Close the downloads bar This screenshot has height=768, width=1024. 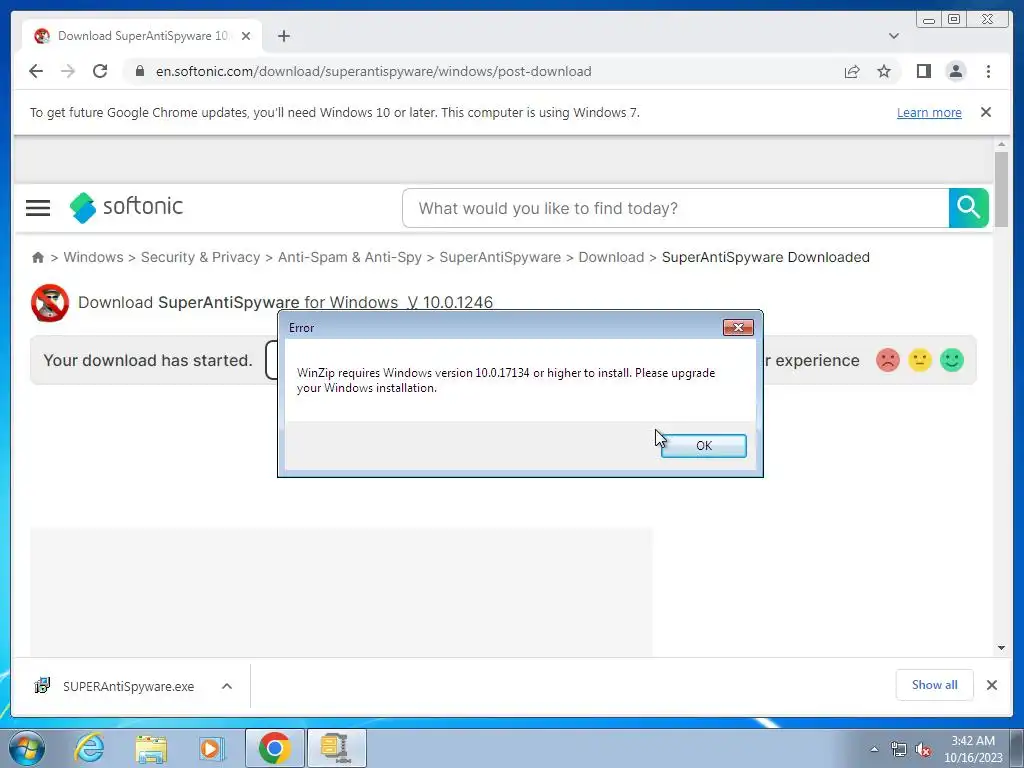point(992,685)
